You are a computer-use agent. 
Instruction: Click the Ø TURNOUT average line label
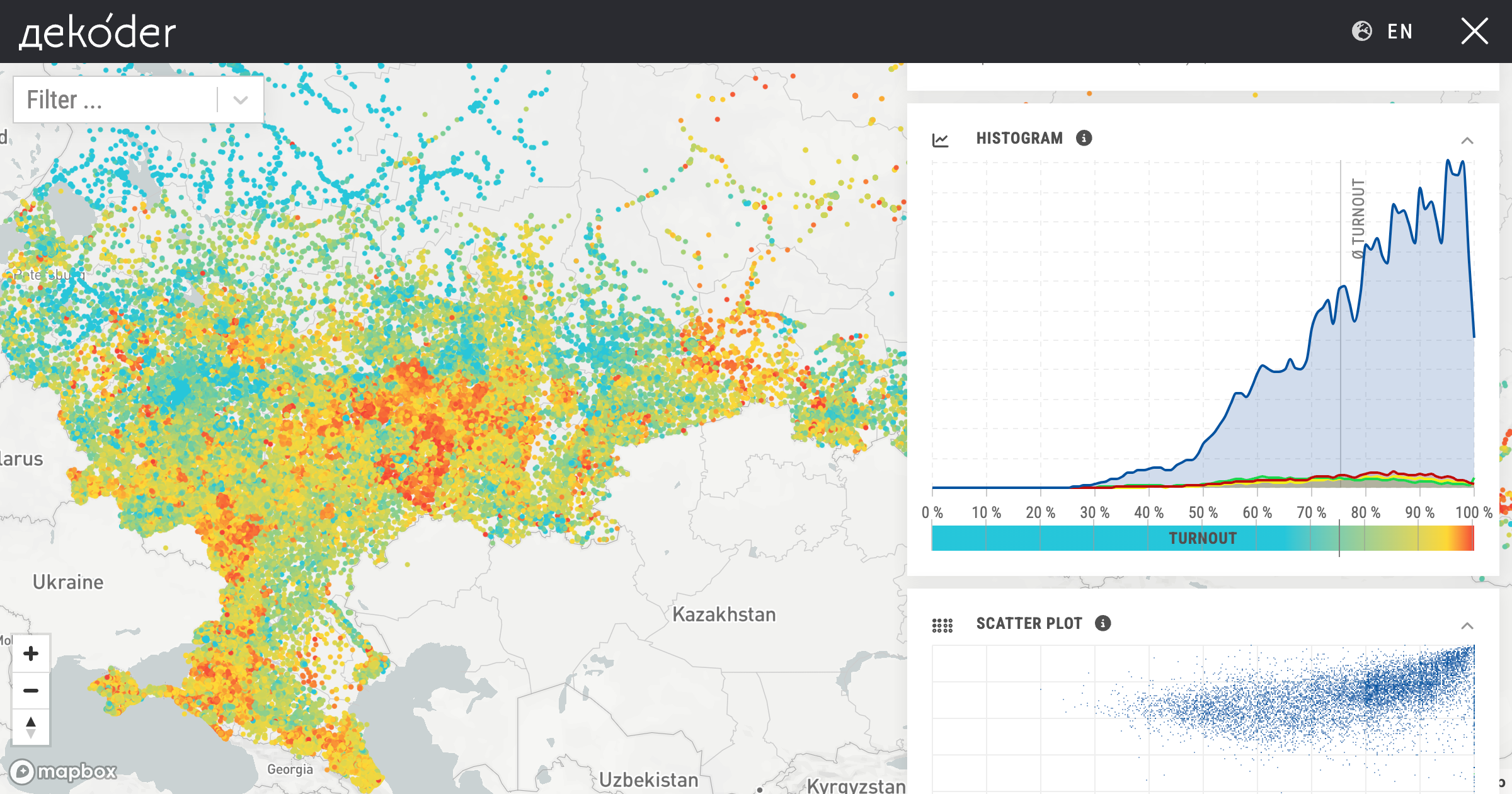1358,218
